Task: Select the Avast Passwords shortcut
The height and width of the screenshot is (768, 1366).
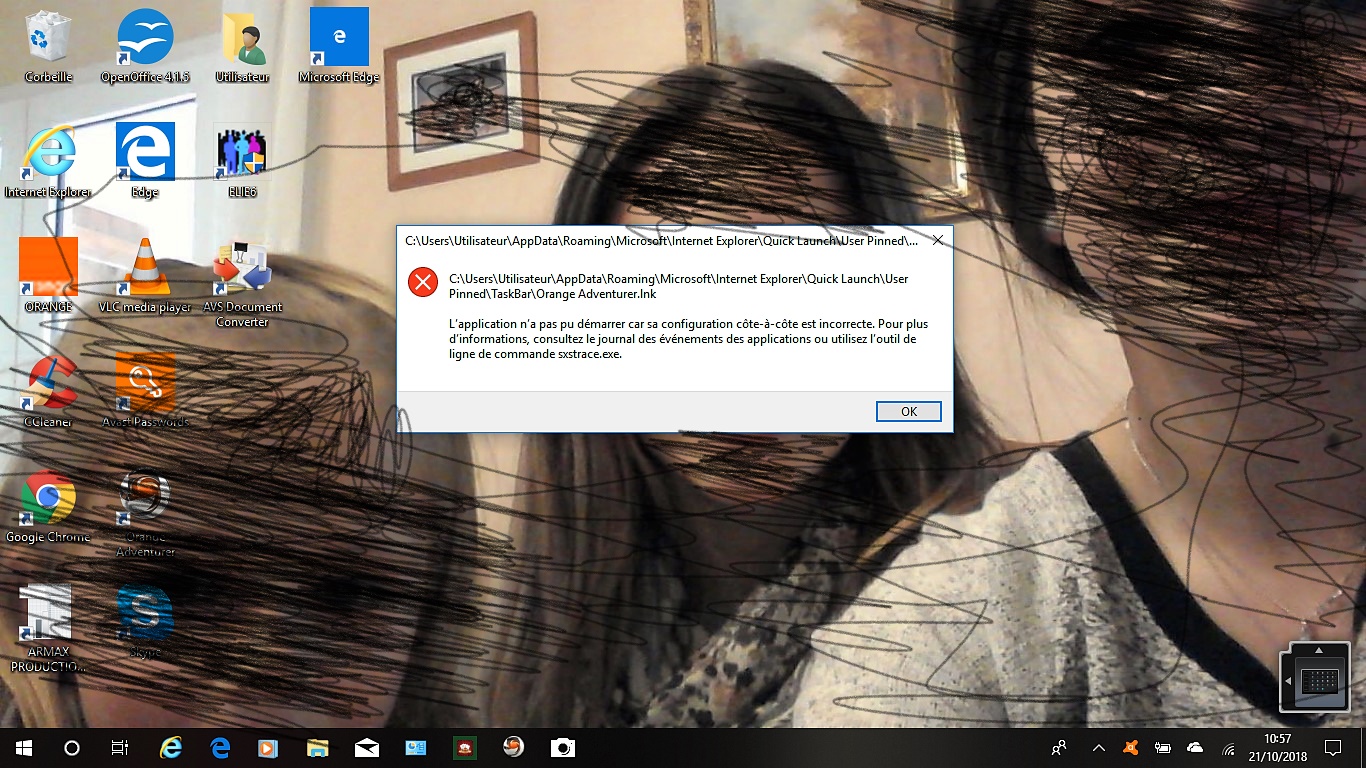Action: (145, 391)
